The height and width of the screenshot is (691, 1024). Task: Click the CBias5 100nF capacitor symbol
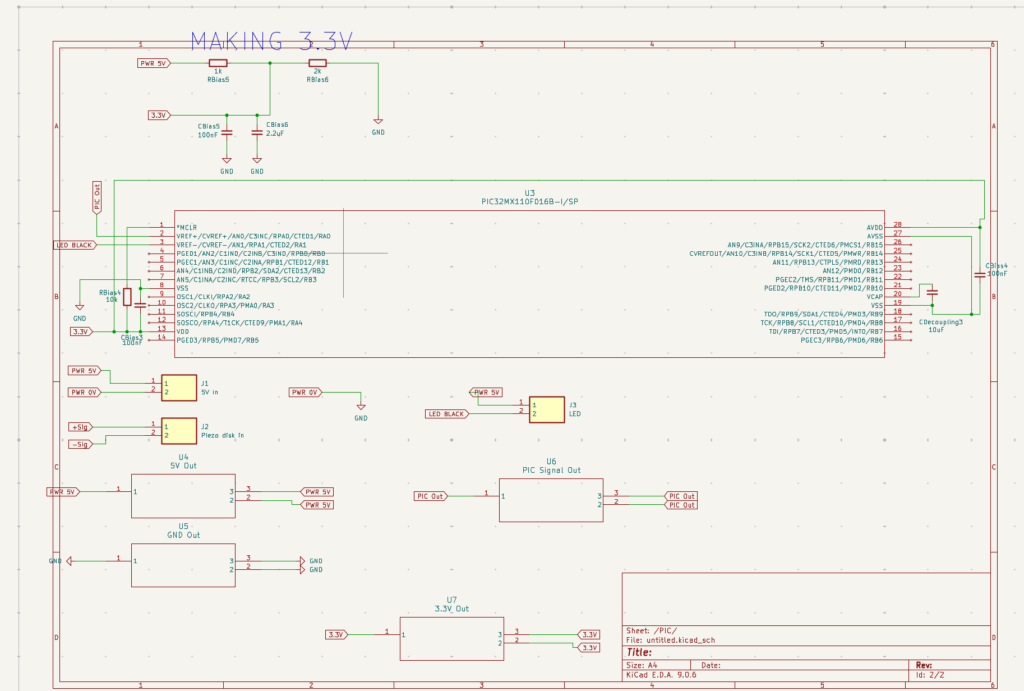pos(227,133)
